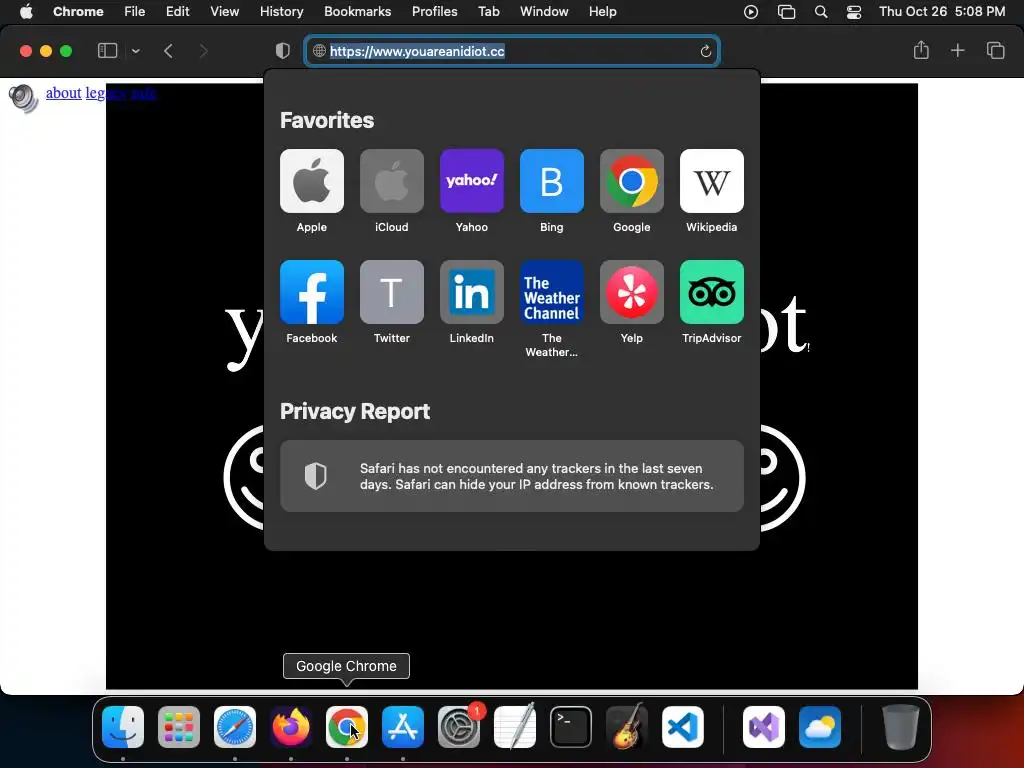Open the Yelp favorite tile
Viewport: 1024px width, 768px height.
(632, 292)
